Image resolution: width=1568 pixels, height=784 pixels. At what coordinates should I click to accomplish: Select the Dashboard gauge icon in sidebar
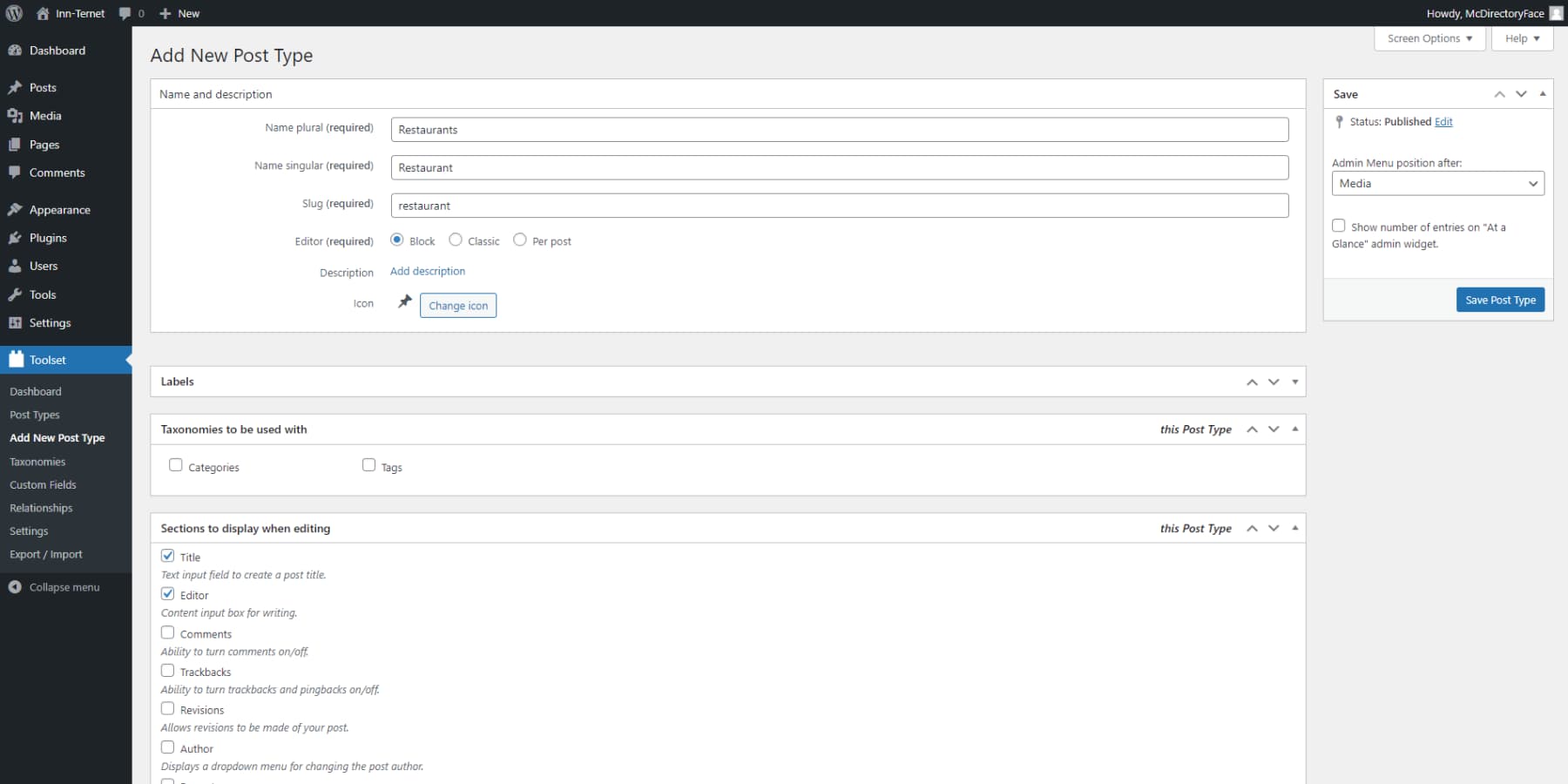[x=15, y=50]
